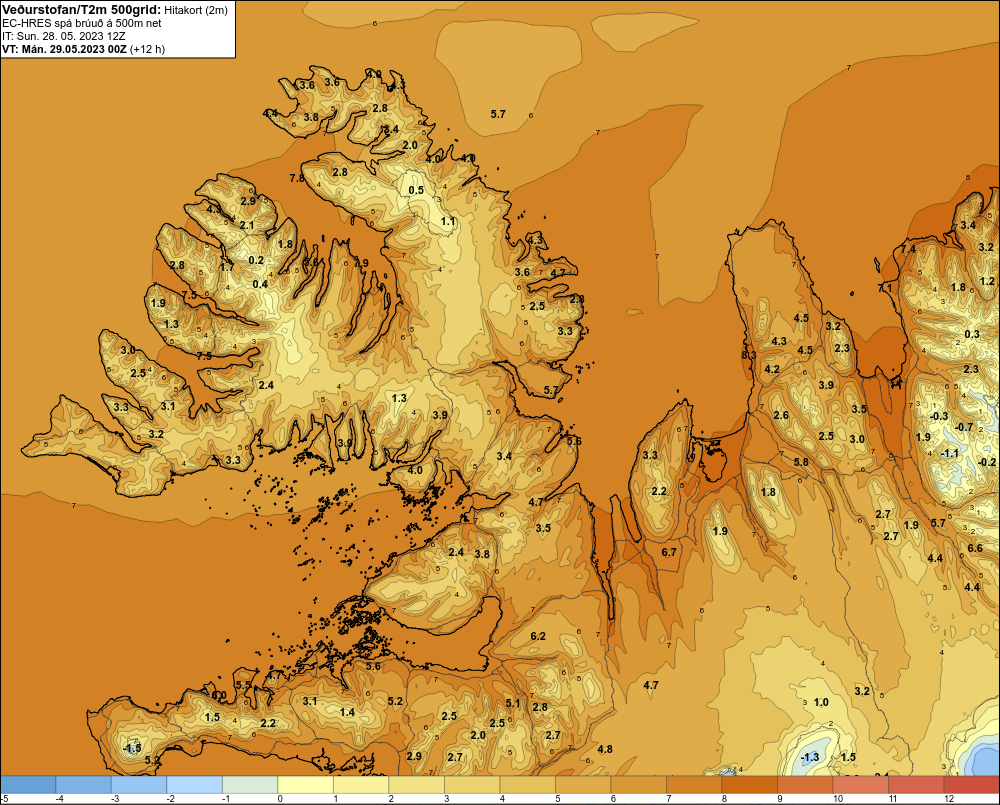The height and width of the screenshot is (805, 1000).
Task: Click the 7.4 temperature value
Action: coord(908,249)
